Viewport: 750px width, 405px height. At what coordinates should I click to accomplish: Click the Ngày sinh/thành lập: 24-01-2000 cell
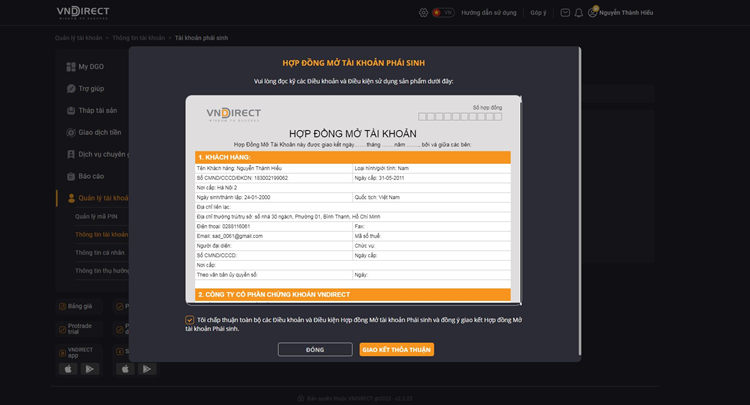[274, 197]
